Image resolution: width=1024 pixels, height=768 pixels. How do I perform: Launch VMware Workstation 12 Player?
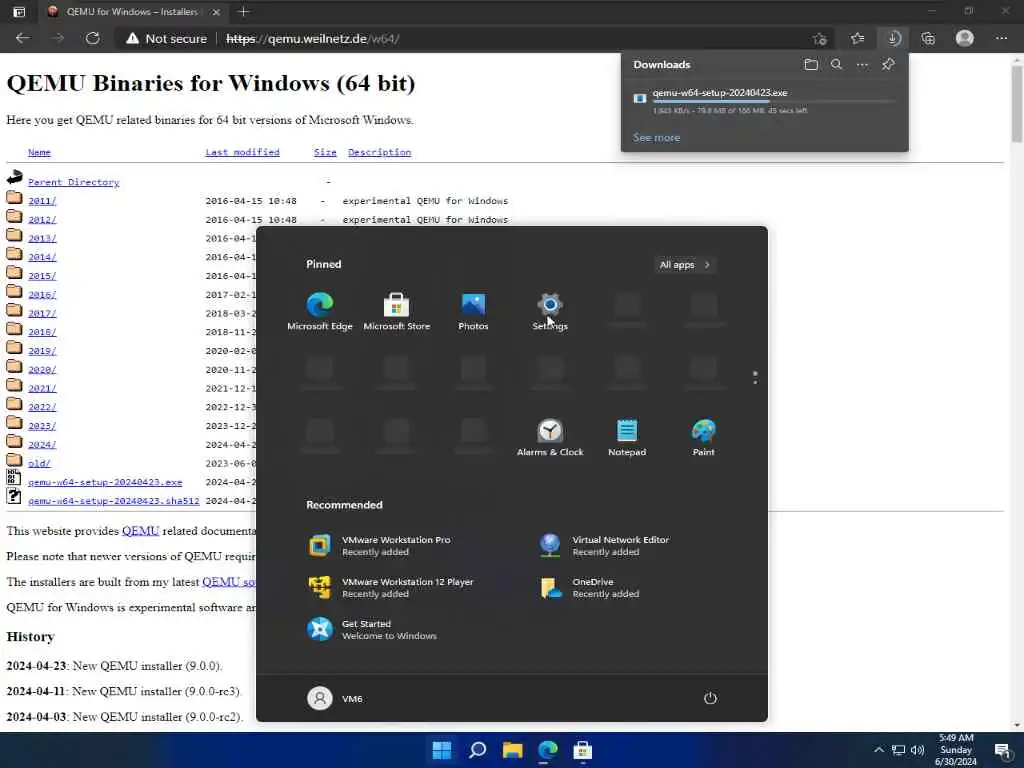coord(391,587)
